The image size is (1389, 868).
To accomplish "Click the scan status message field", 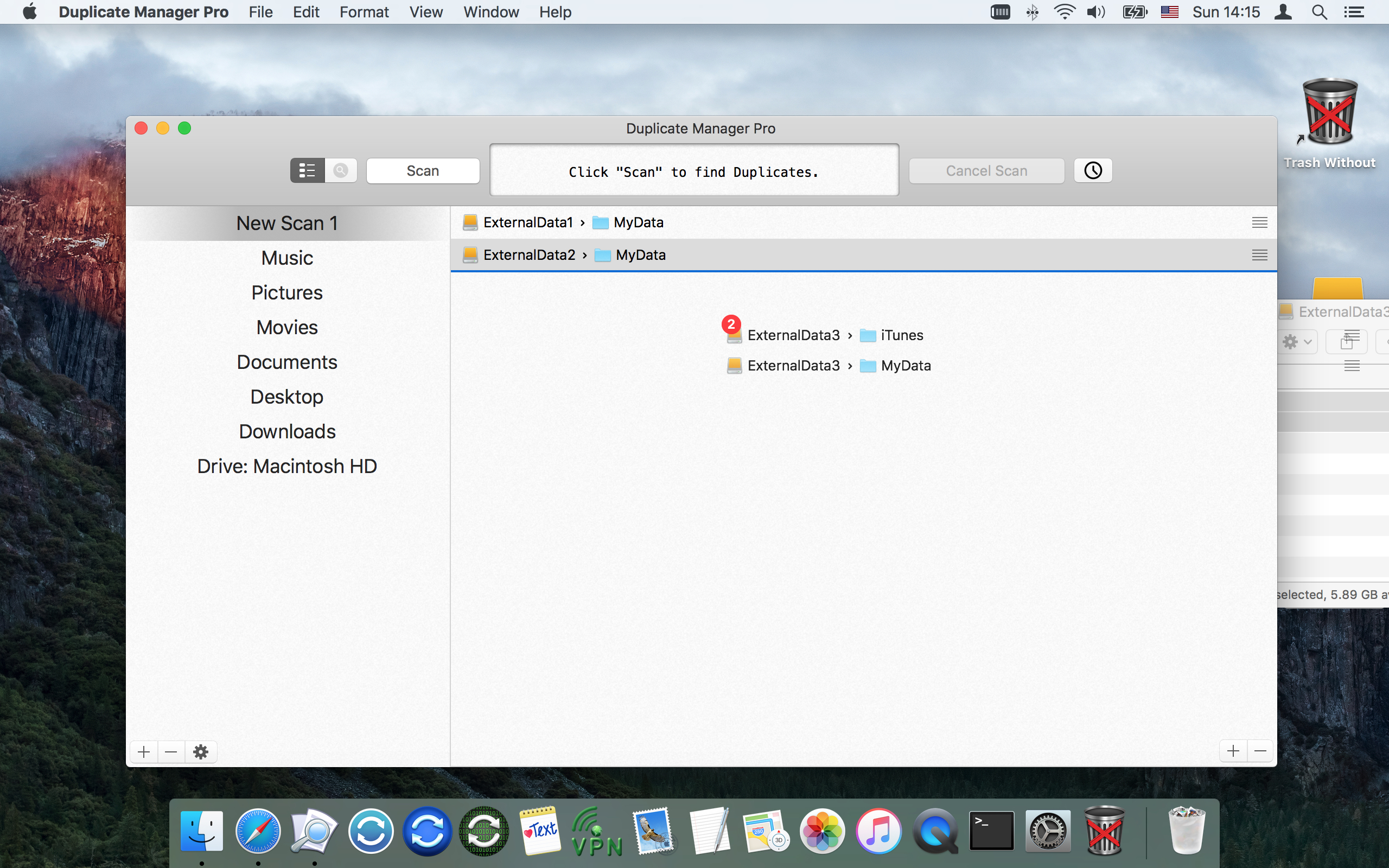I will coord(694,170).
